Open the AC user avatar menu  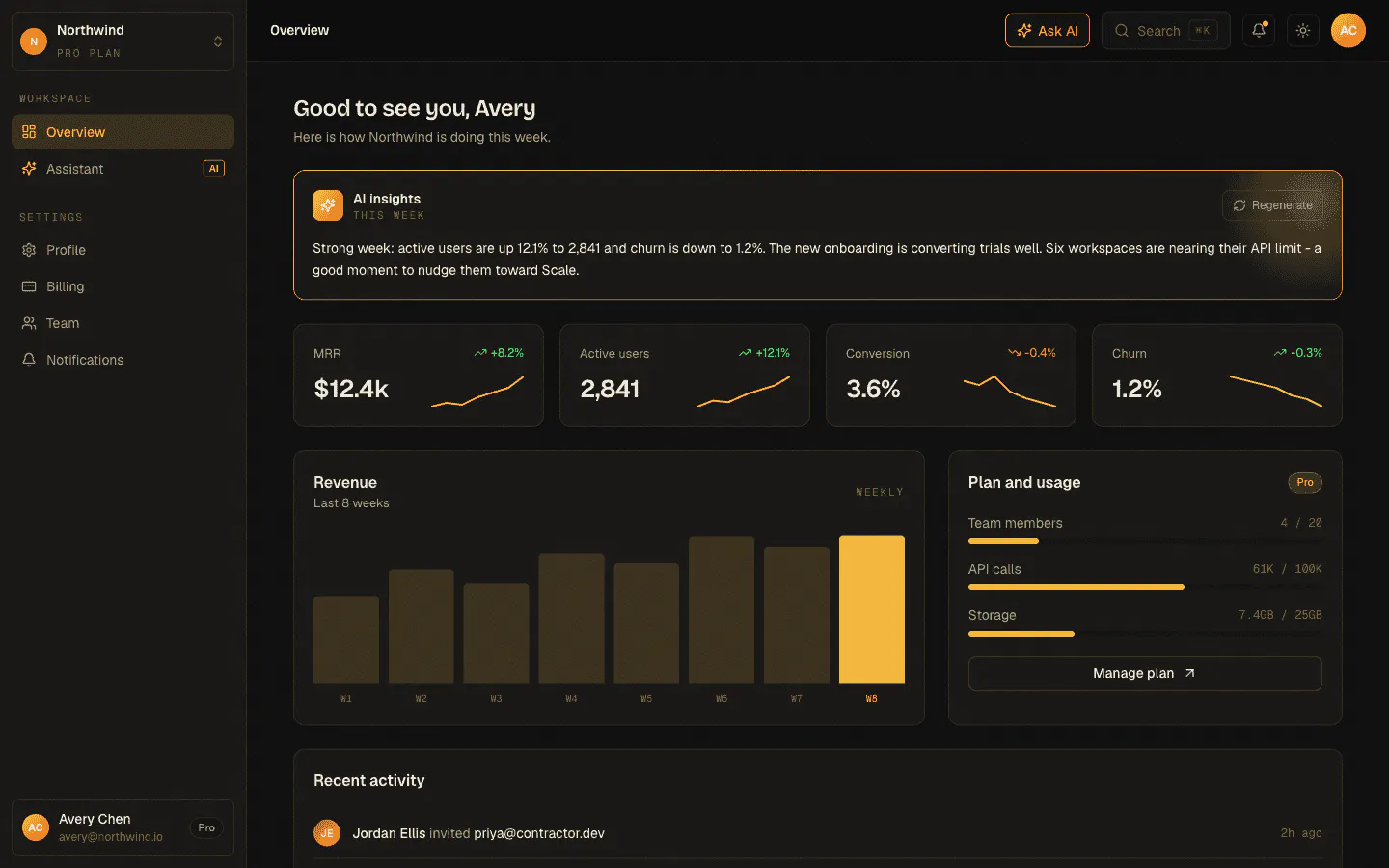pyautogui.click(x=1348, y=31)
